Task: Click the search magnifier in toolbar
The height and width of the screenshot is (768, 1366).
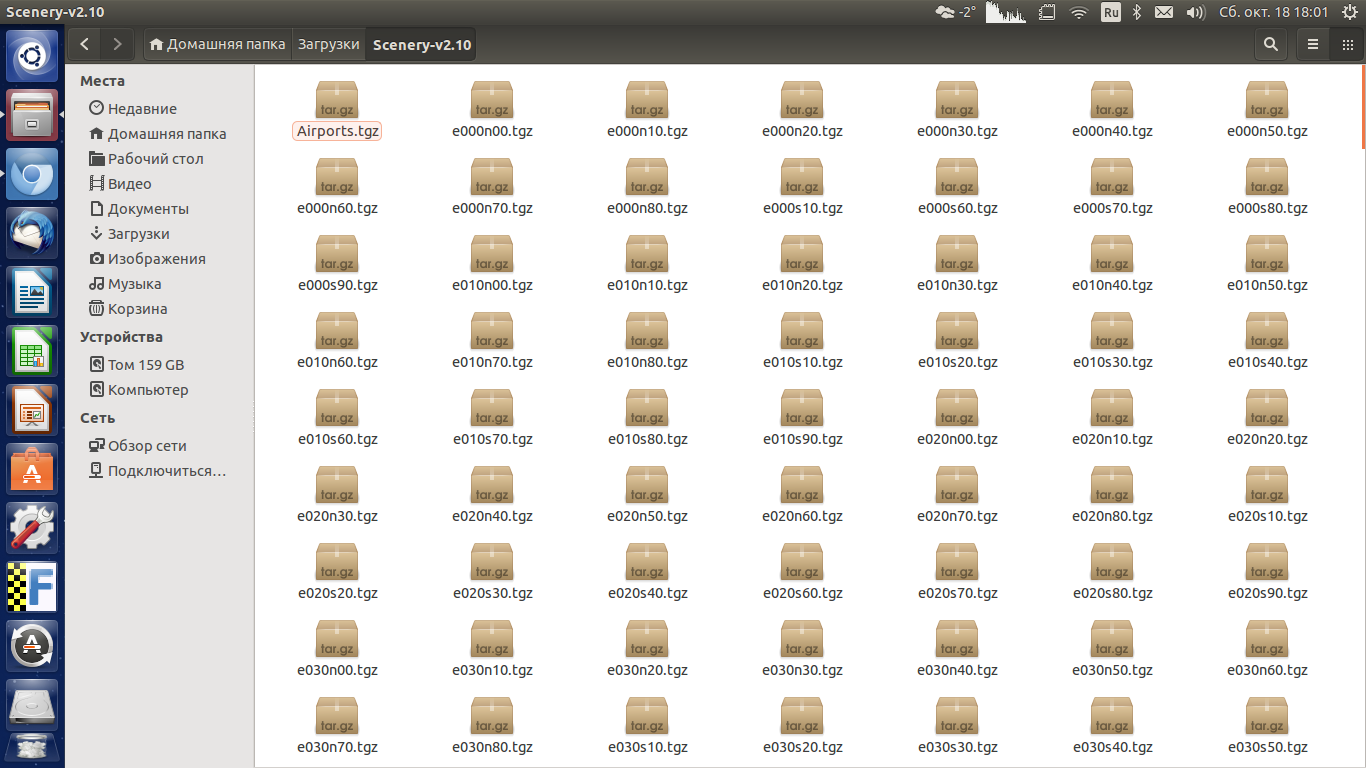Action: coord(1271,44)
